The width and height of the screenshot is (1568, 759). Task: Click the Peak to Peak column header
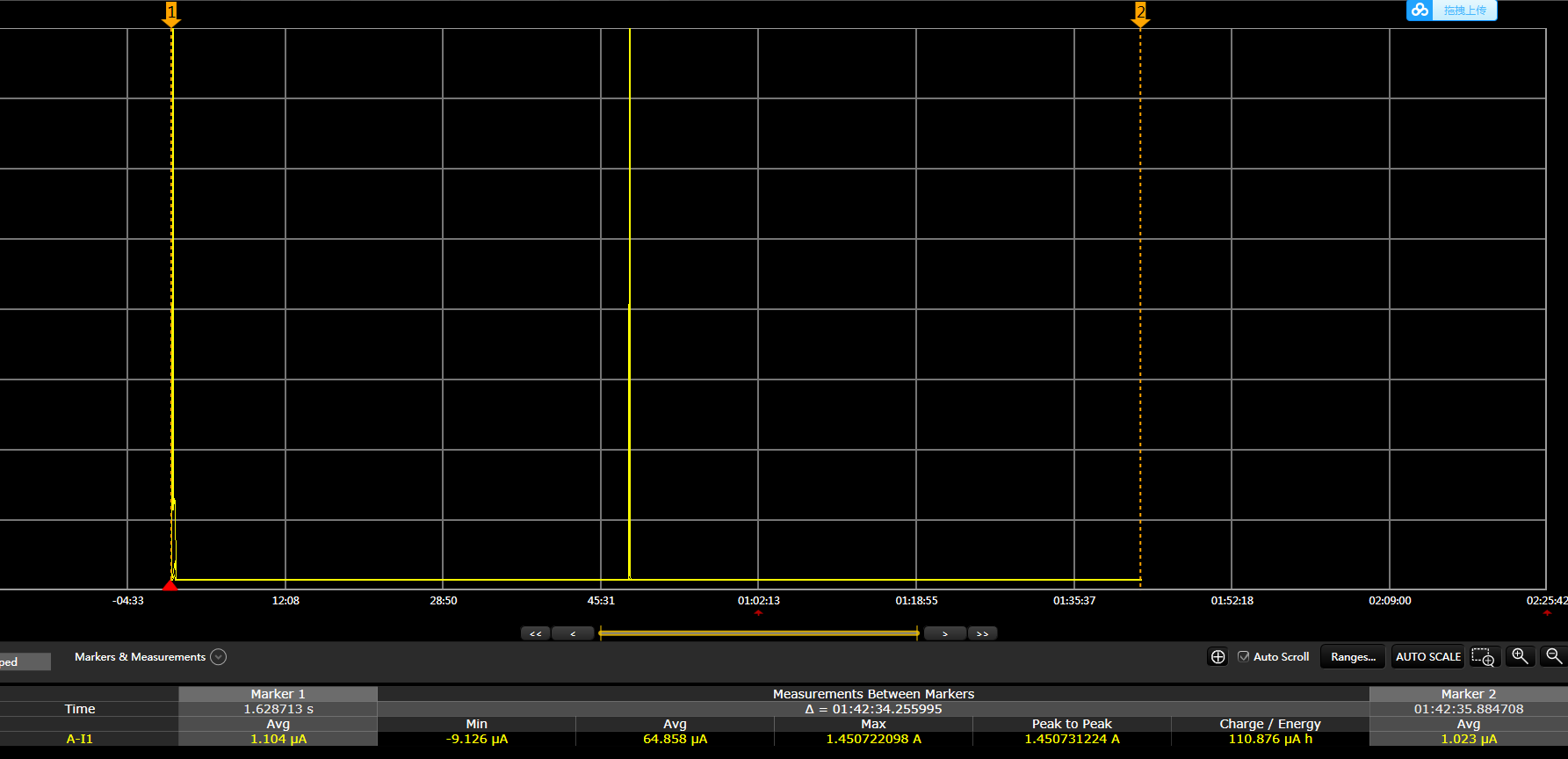coord(1072,724)
